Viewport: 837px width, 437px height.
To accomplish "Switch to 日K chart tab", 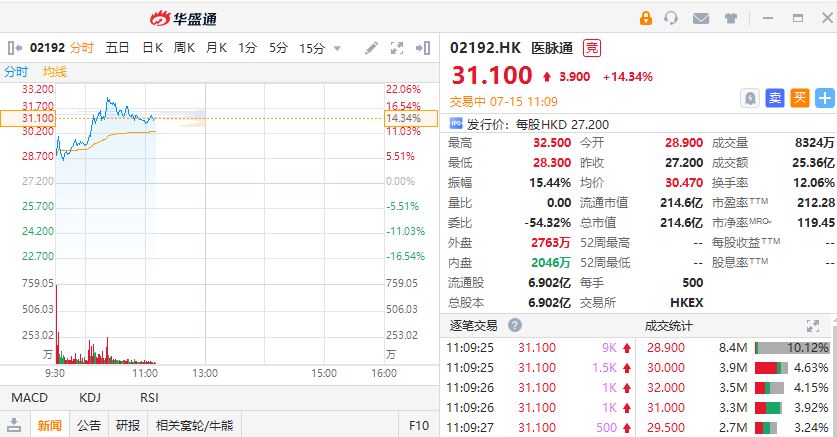I will 152,47.
